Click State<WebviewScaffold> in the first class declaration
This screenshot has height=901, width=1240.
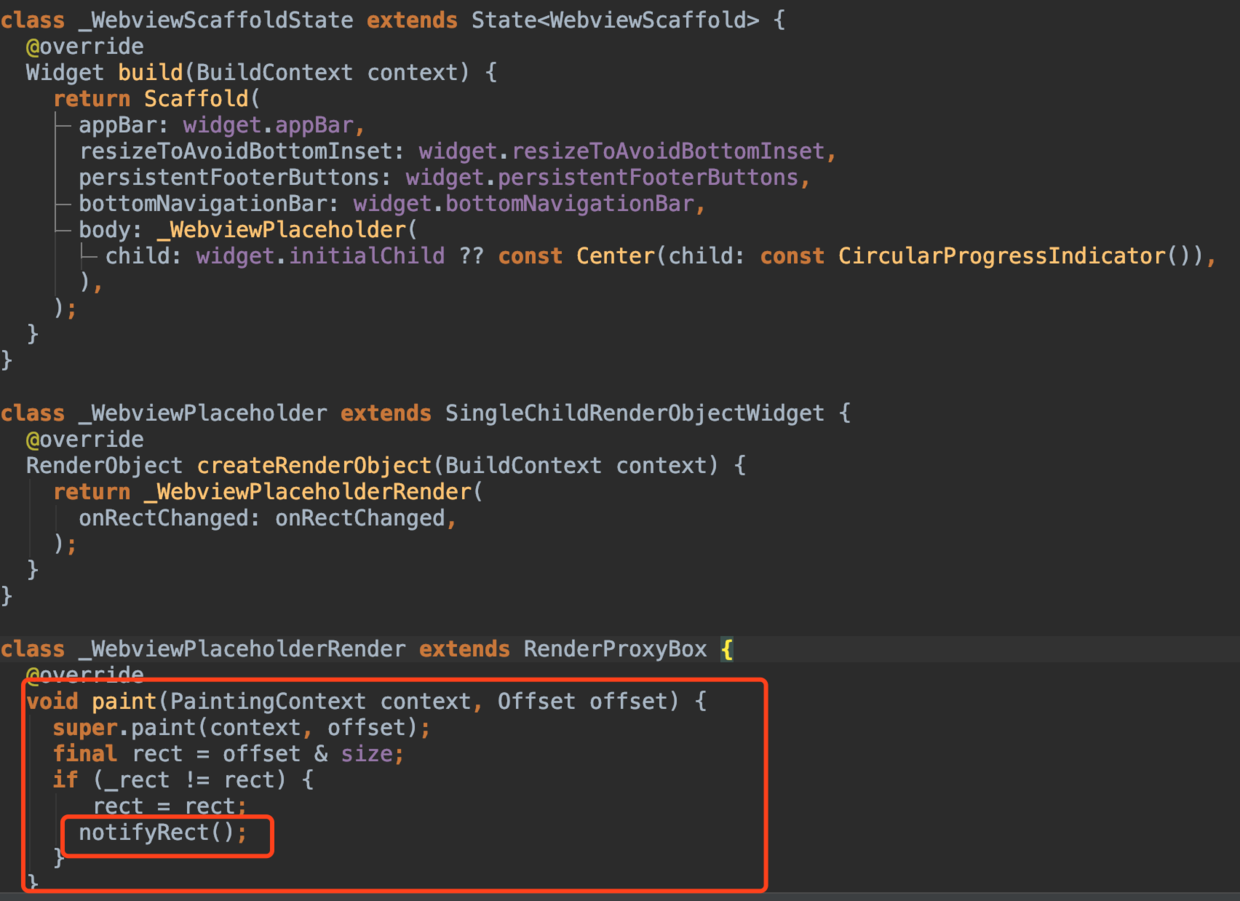615,21
